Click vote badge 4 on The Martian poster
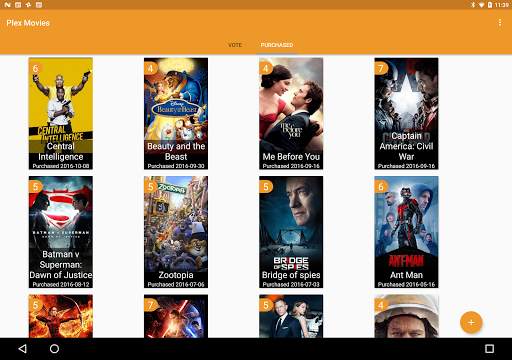The image size is (512, 360). (381, 305)
